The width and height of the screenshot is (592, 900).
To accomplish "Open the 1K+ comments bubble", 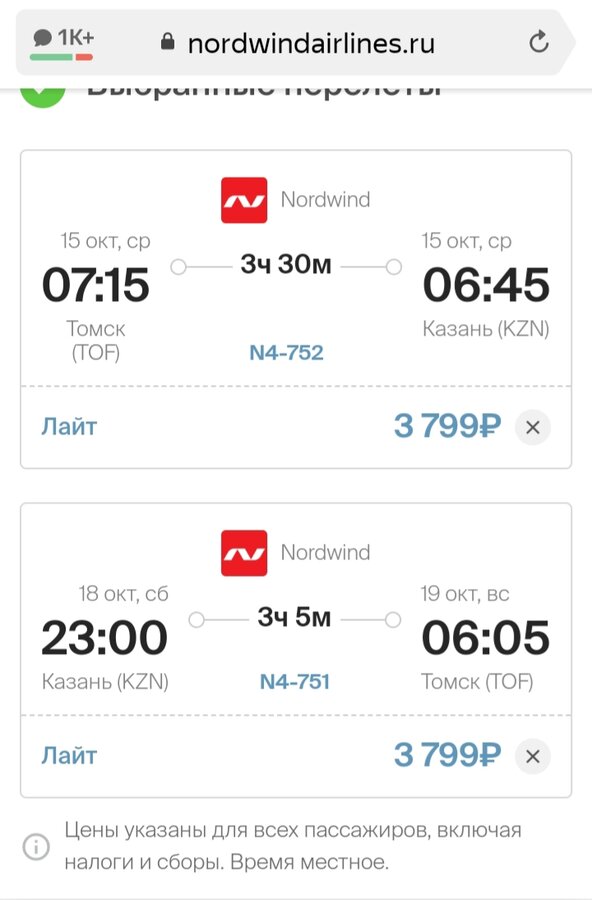I will pyautogui.click(x=63, y=42).
